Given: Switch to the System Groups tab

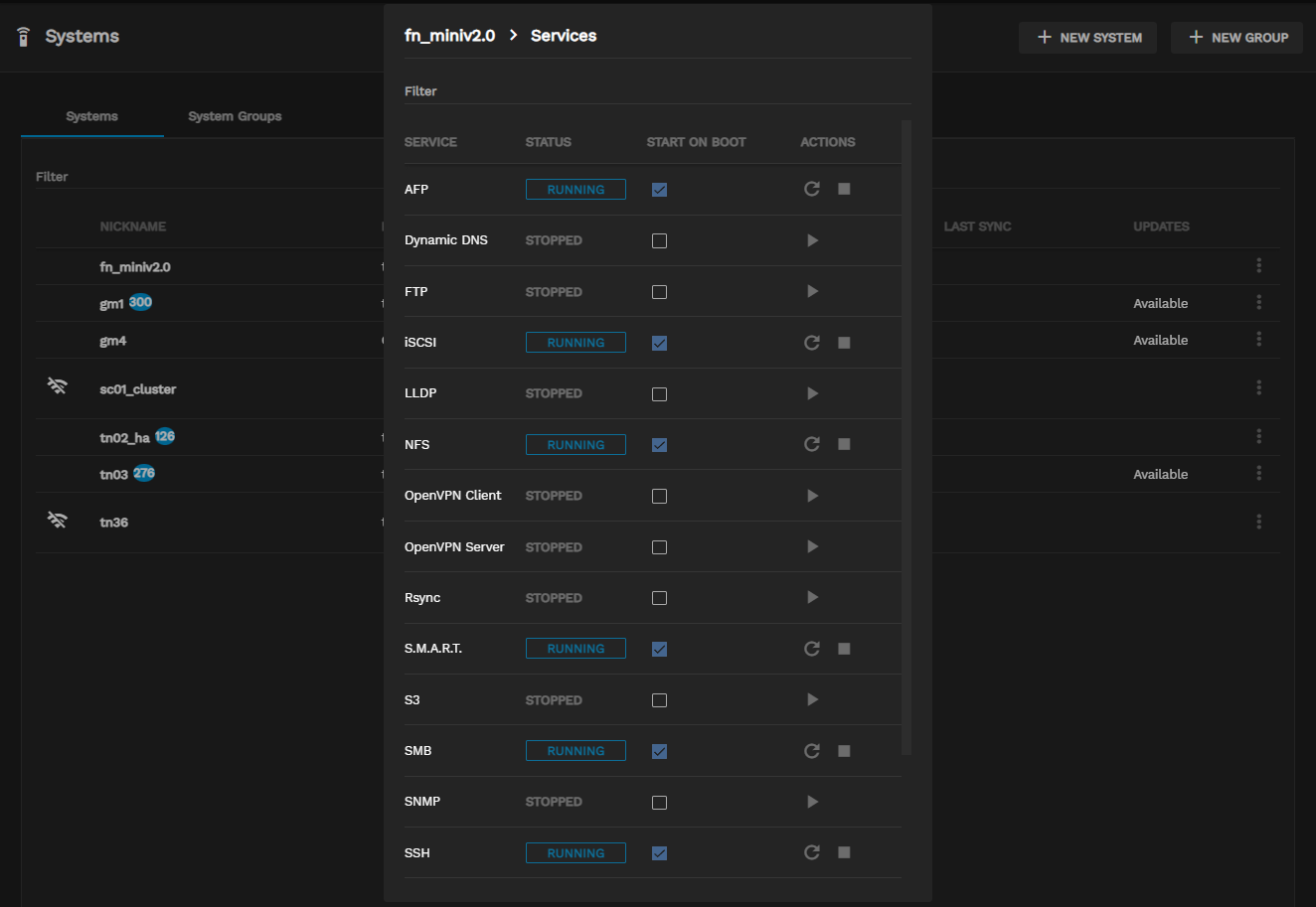Looking at the screenshot, I should [235, 116].
